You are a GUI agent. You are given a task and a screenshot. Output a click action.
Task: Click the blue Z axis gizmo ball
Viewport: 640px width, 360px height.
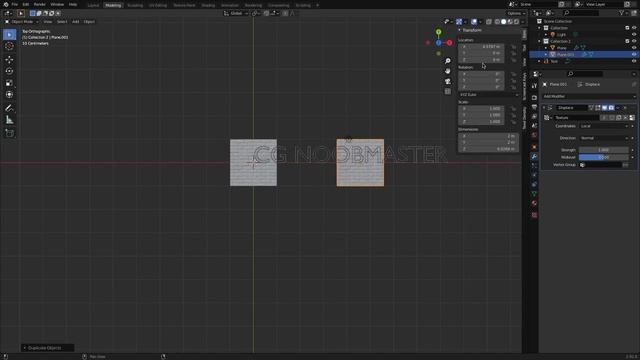point(438,42)
